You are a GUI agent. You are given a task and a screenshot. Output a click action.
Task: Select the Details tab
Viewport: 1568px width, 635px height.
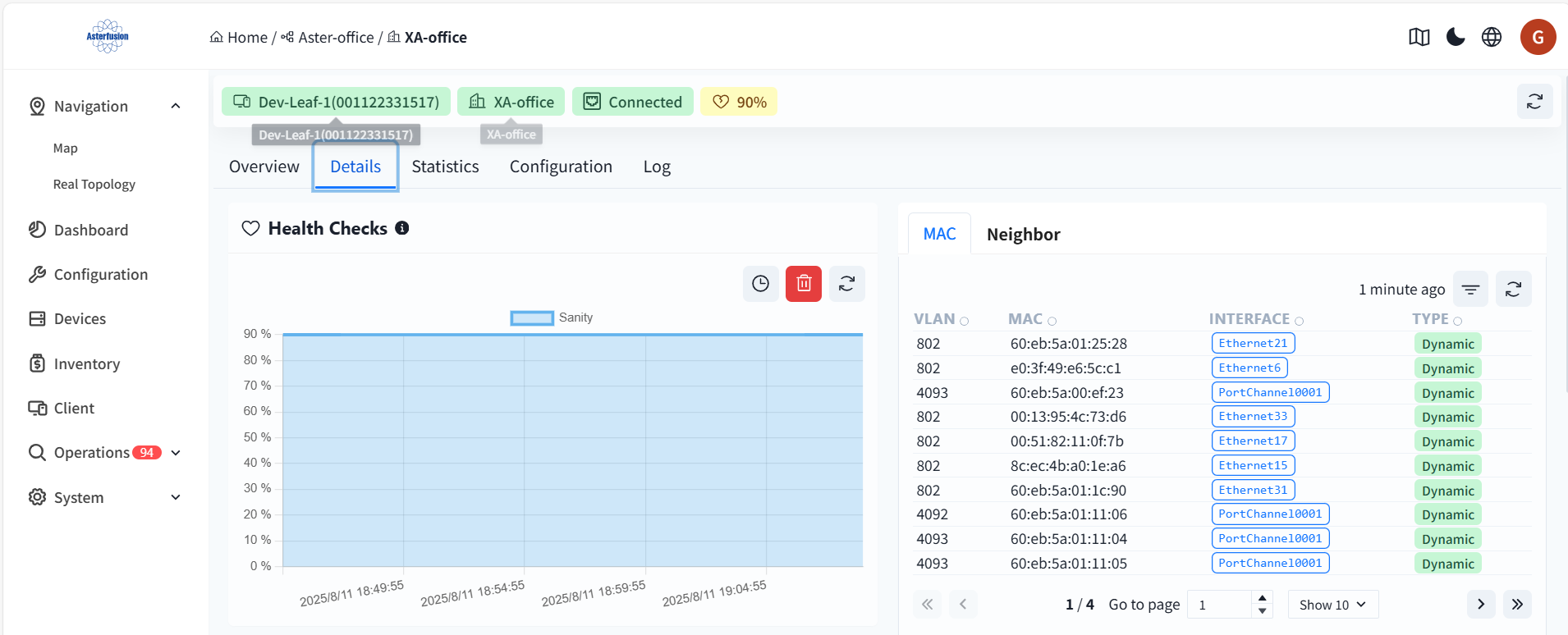click(x=355, y=167)
